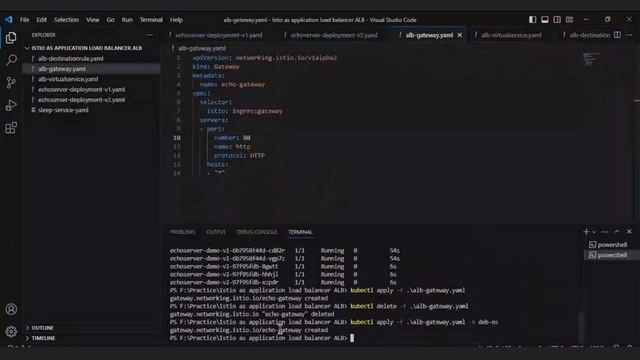Place cursor on 'kind: Gateway' line

click(x=216, y=67)
